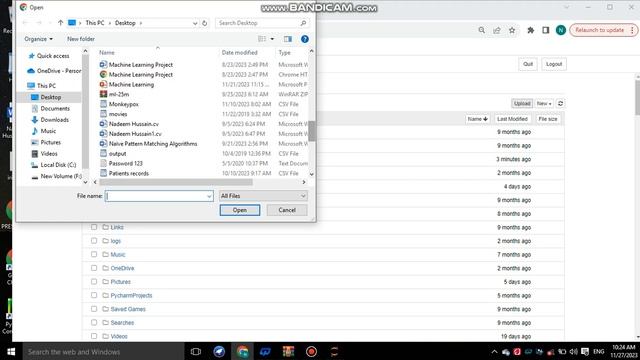
Task: Tick the checkbox beside Videos folder
Action: pos(94,336)
